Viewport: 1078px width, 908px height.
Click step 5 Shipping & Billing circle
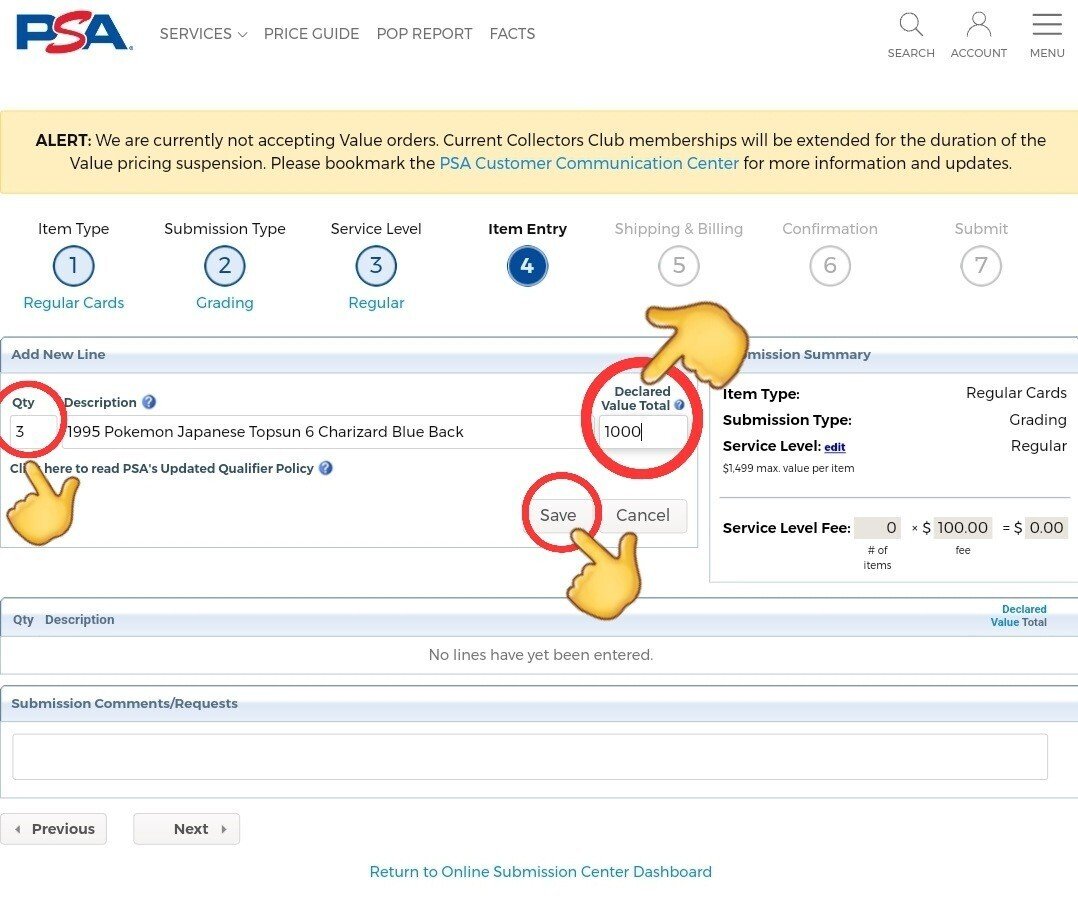679,266
